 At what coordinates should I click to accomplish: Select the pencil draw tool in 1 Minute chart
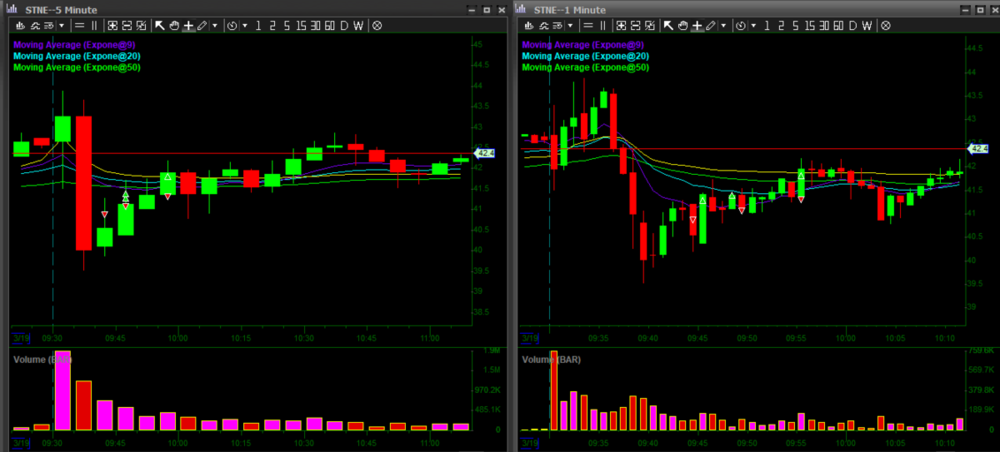click(x=712, y=25)
